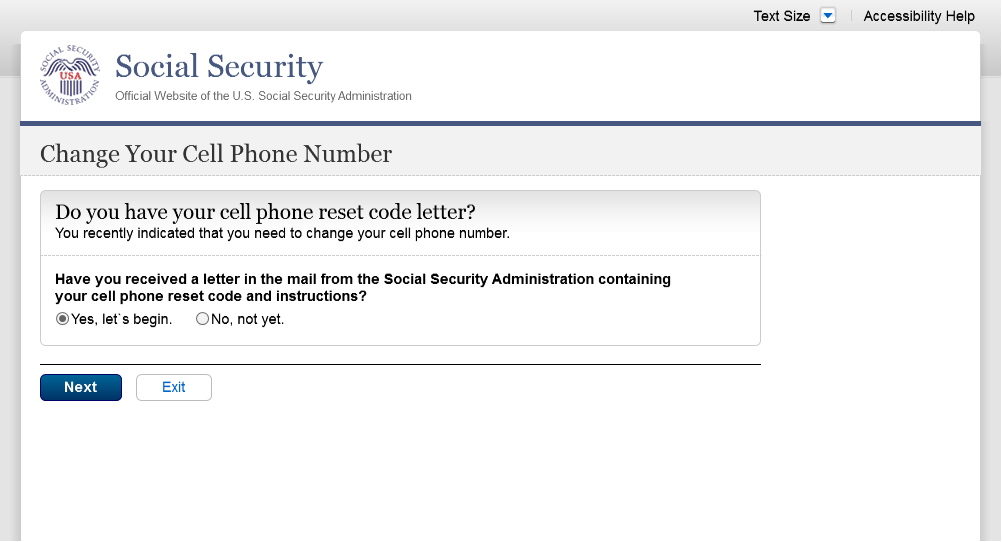
Task: Click the Change Your Cell Phone Number heading
Action: pos(216,154)
